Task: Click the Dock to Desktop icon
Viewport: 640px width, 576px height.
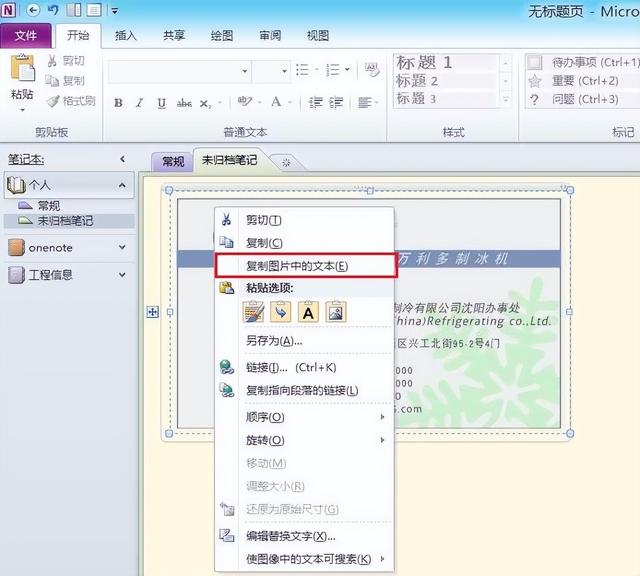Action: [x=74, y=10]
